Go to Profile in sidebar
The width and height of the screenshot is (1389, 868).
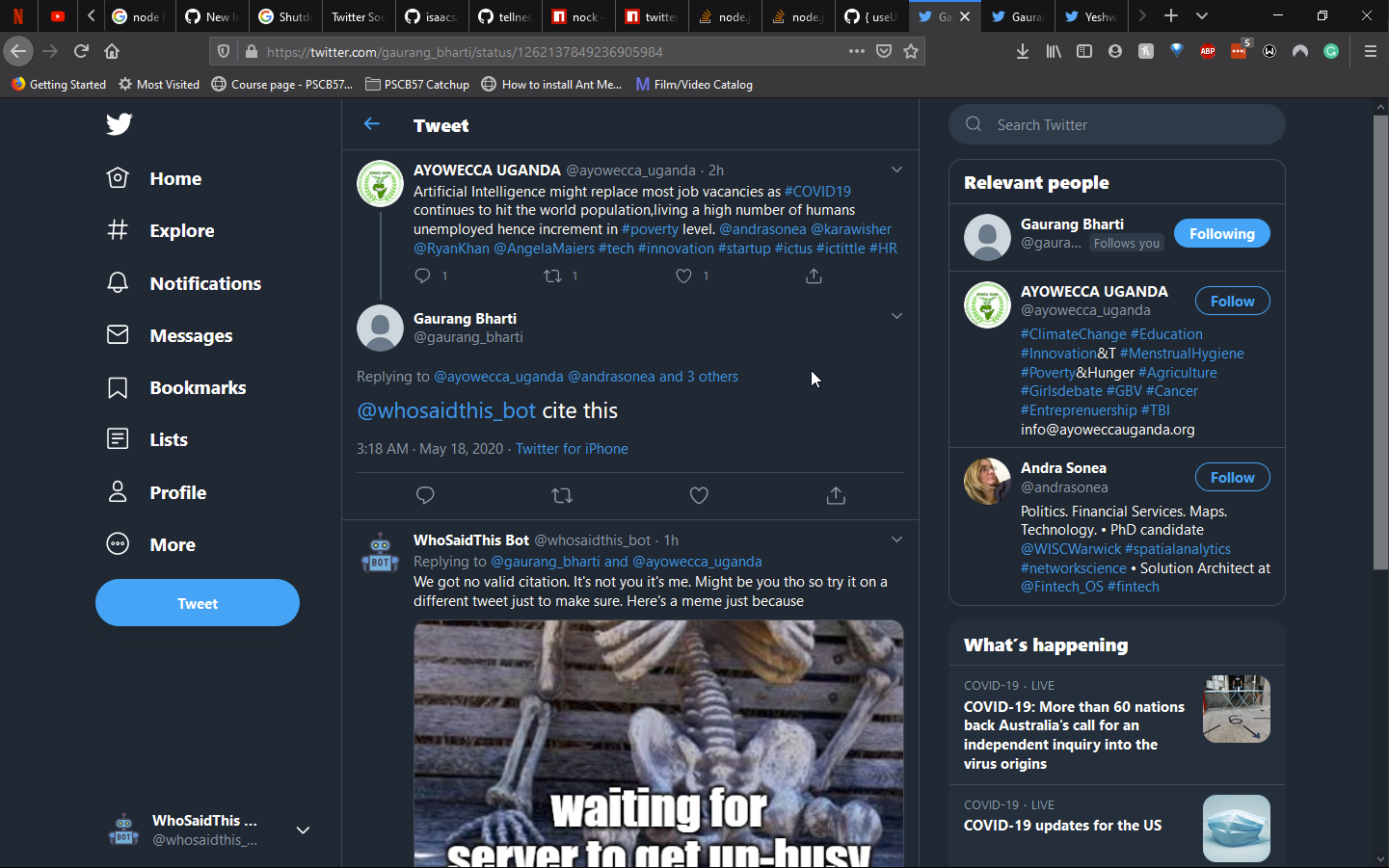pyautogui.click(x=156, y=492)
